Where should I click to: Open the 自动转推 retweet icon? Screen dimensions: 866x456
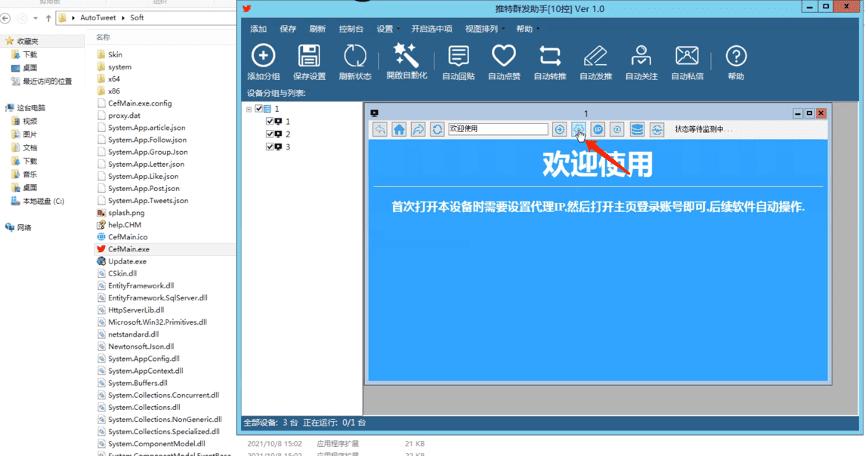coord(550,56)
